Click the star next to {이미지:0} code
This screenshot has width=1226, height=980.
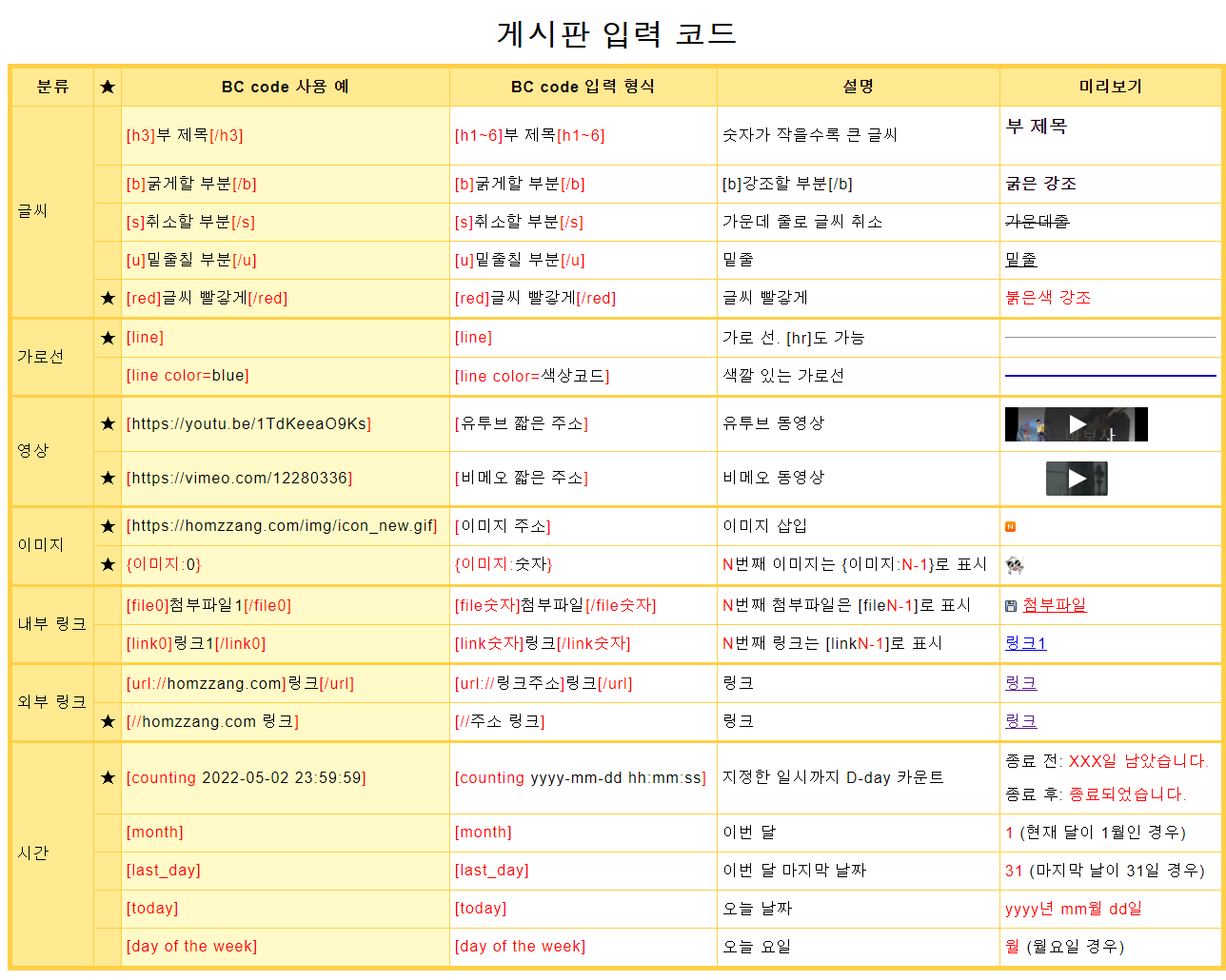[108, 564]
